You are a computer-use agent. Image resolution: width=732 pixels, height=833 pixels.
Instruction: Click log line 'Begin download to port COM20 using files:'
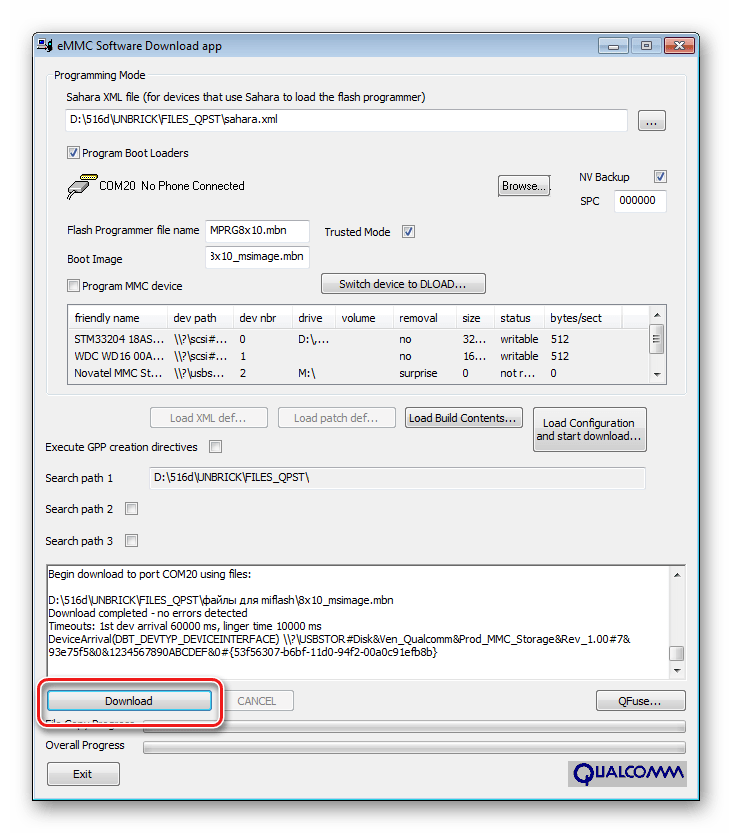point(150,574)
